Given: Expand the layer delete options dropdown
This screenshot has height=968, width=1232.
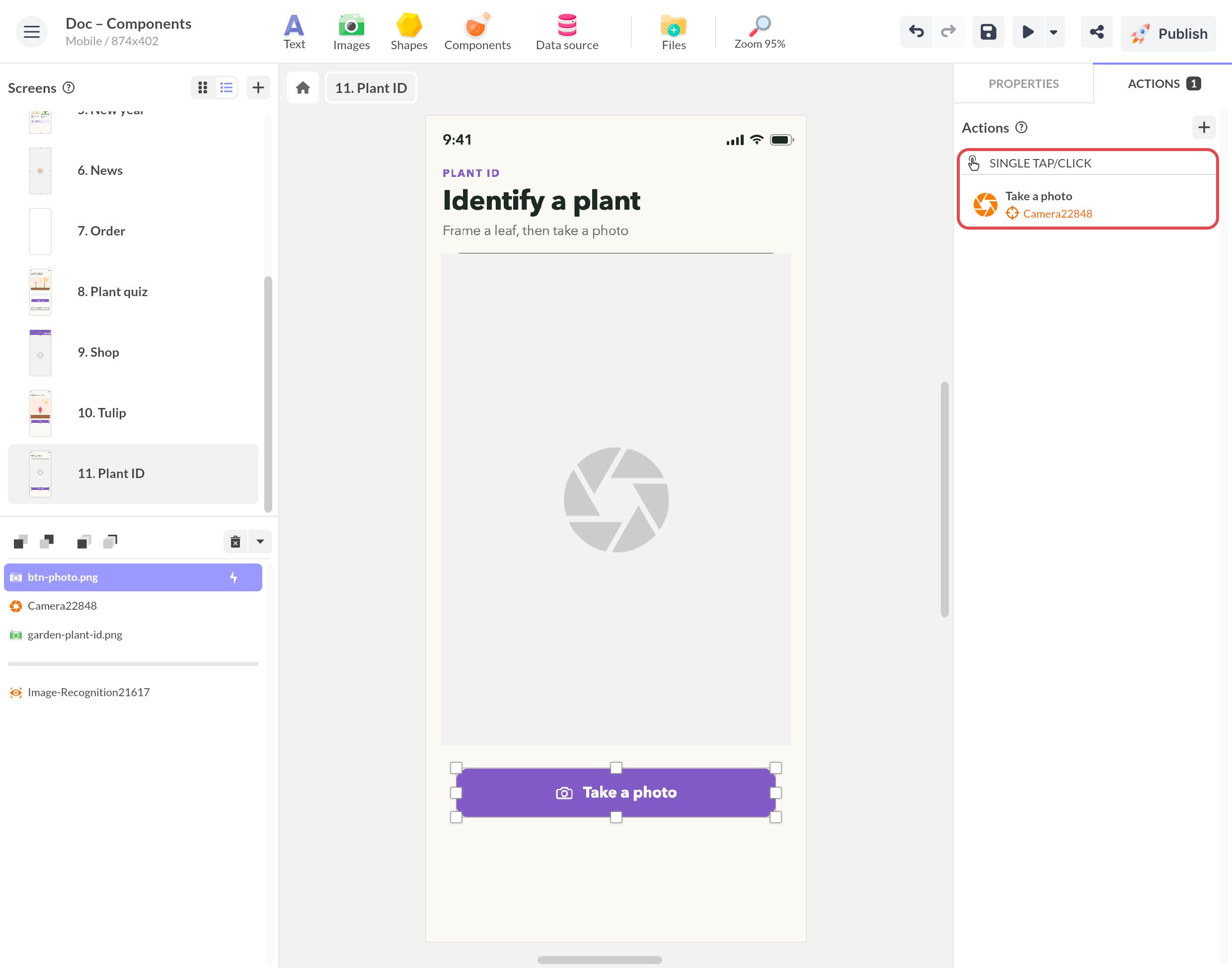Looking at the screenshot, I should point(261,541).
